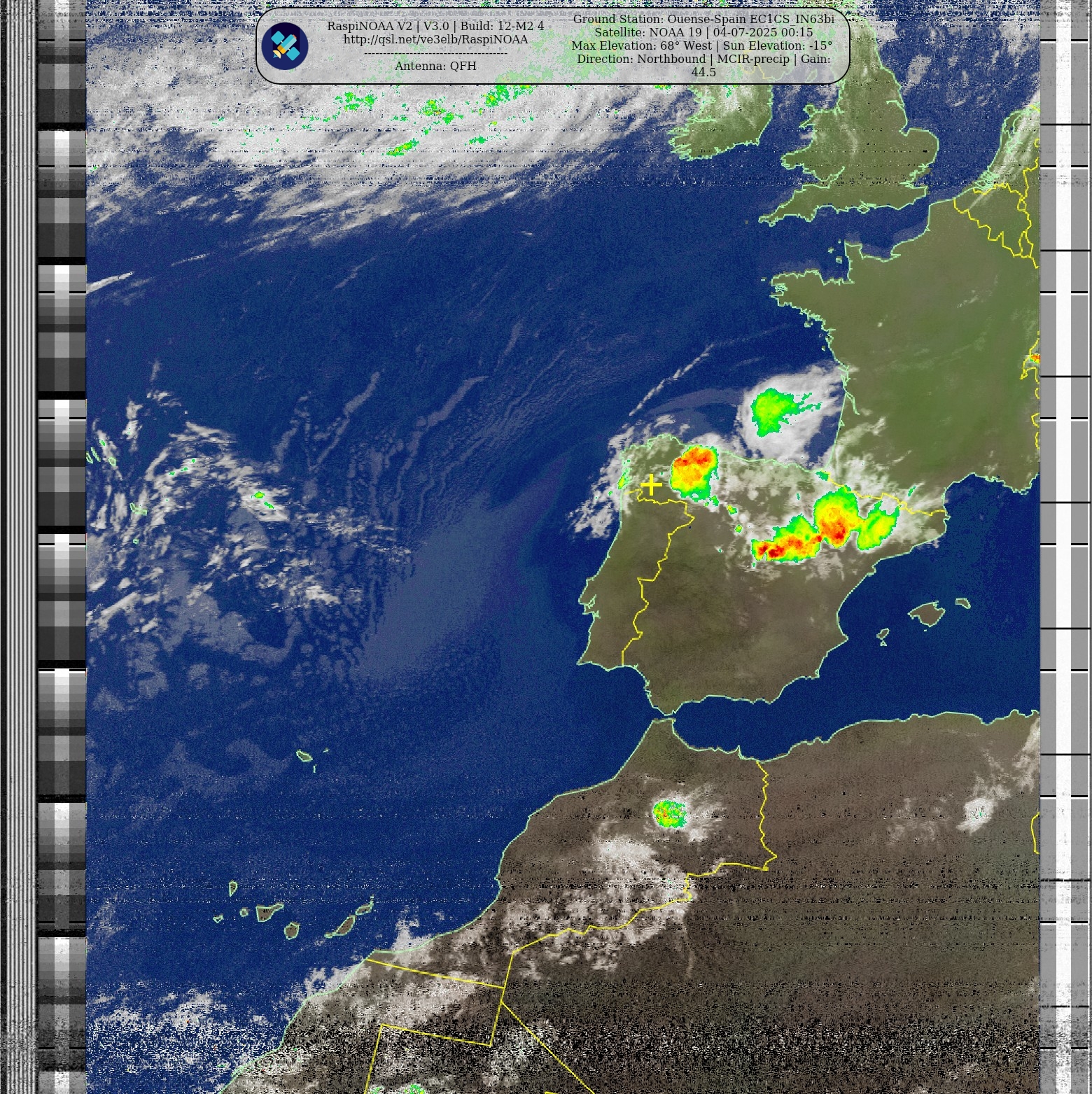Open the http://qsl.net/ve3elb/RaspiNOAA URL text

pos(435,39)
